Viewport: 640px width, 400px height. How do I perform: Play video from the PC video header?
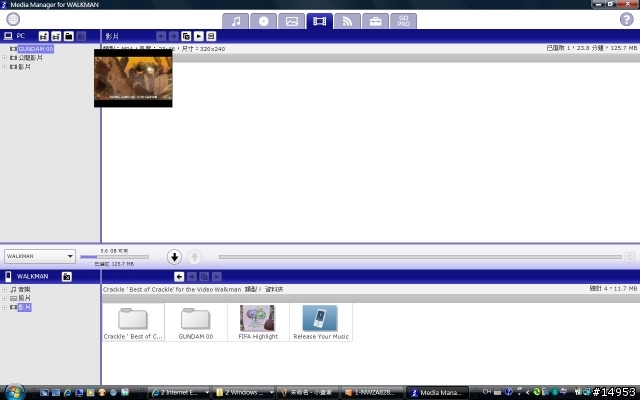tap(199, 36)
